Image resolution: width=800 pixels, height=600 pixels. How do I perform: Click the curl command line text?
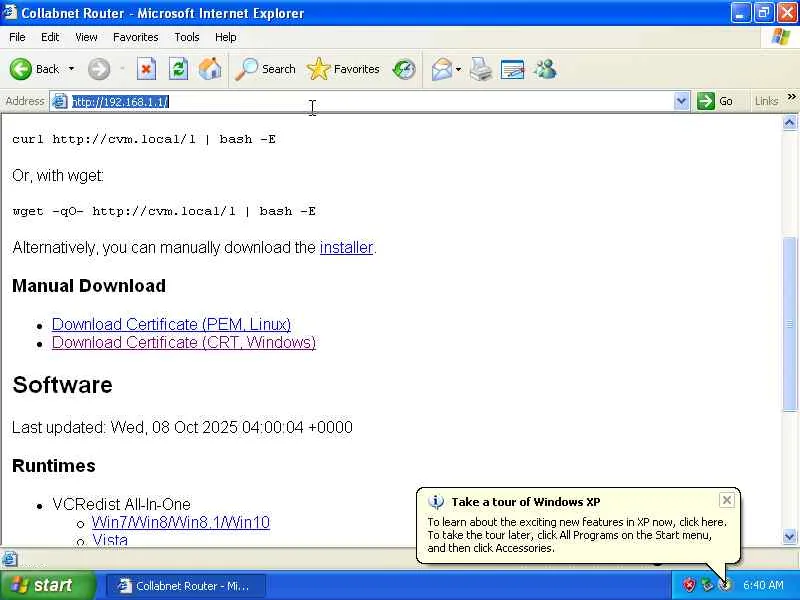144,139
